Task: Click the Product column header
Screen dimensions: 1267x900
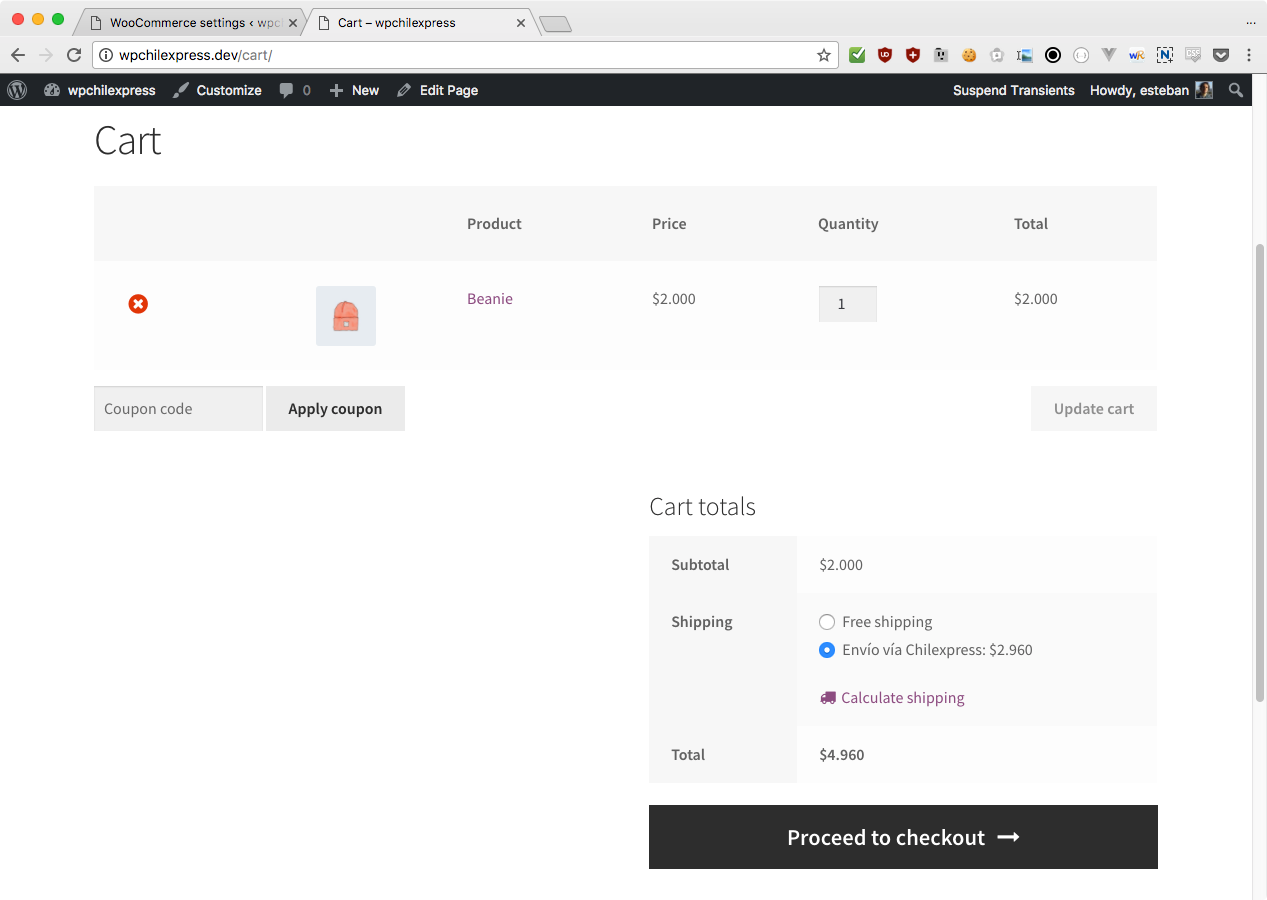Action: (x=494, y=224)
